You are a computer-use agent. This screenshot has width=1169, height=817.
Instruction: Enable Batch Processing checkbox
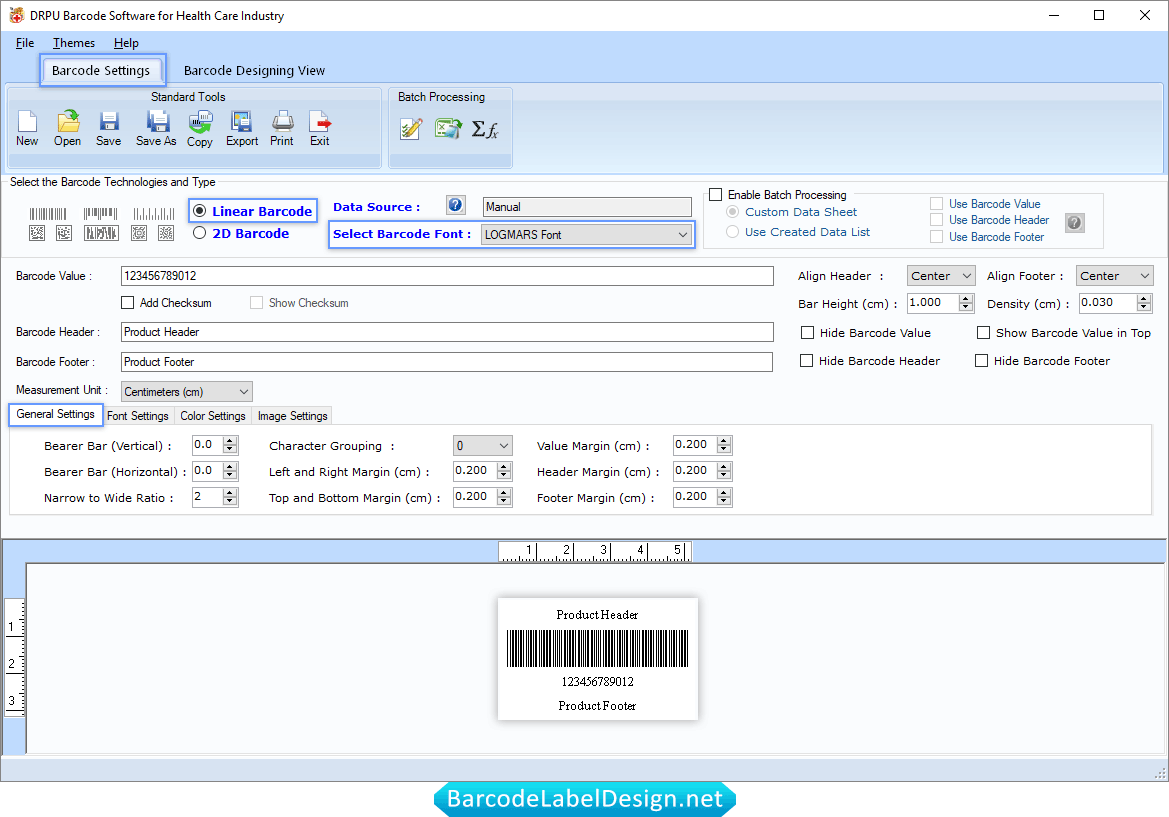716,195
